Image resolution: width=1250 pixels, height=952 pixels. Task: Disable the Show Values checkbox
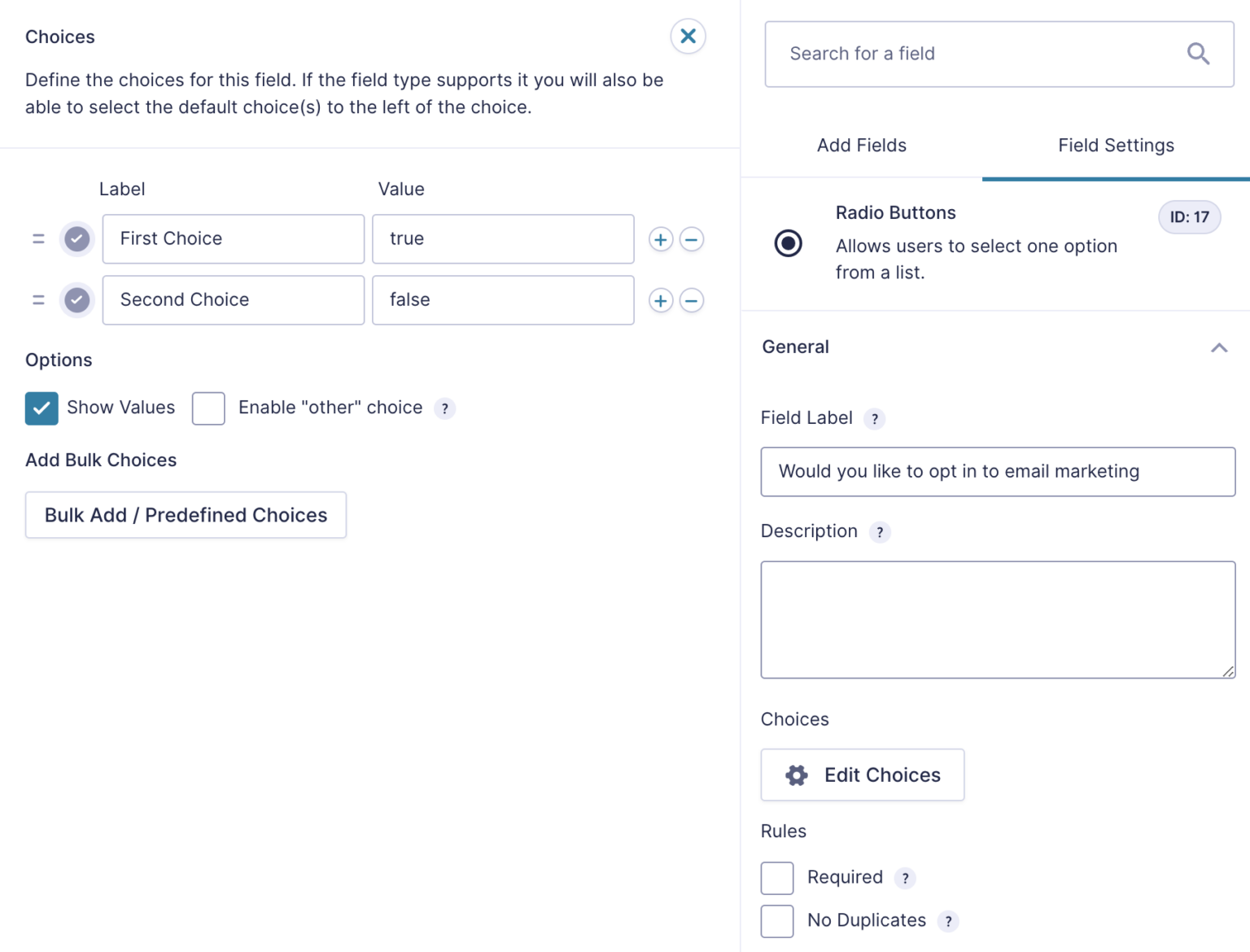42,408
